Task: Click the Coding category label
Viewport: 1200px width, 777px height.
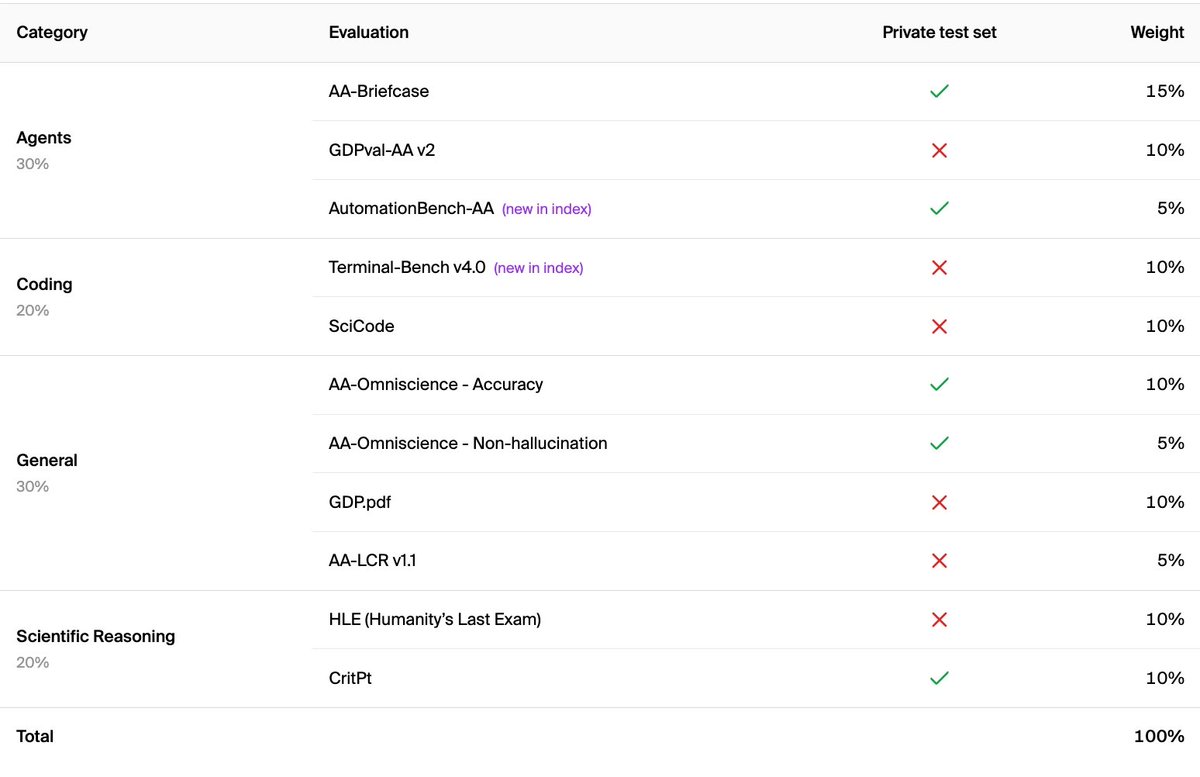Action: click(x=44, y=284)
